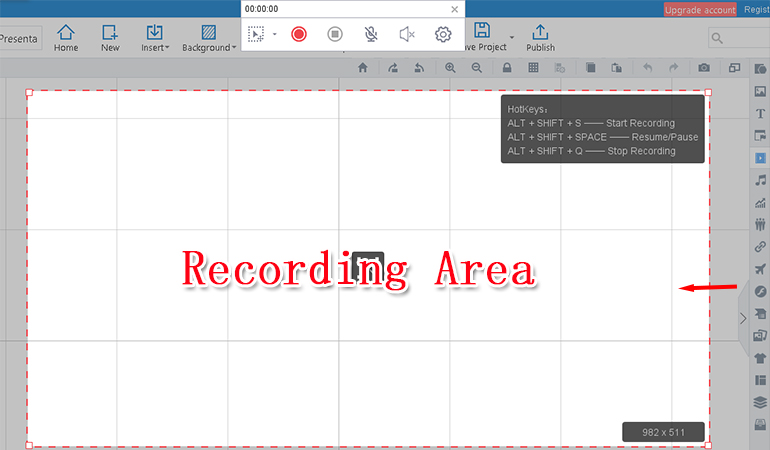This screenshot has width=770, height=450.
Task: Zoom in with magnifier plus icon
Action: (450, 68)
